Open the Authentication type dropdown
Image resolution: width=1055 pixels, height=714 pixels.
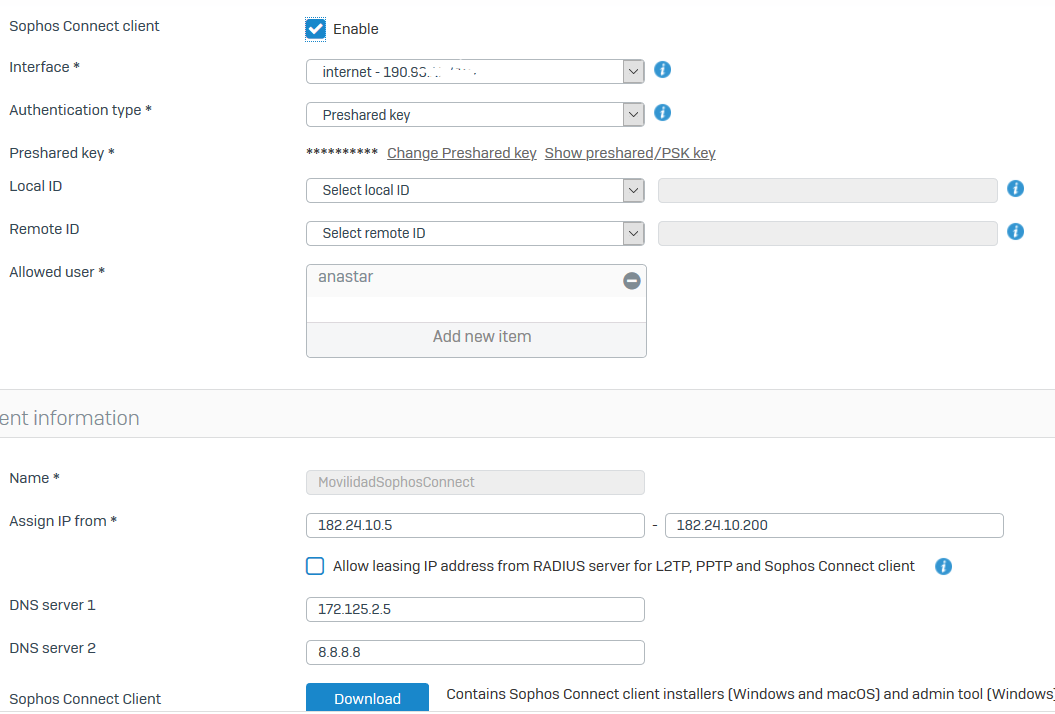[475, 115]
